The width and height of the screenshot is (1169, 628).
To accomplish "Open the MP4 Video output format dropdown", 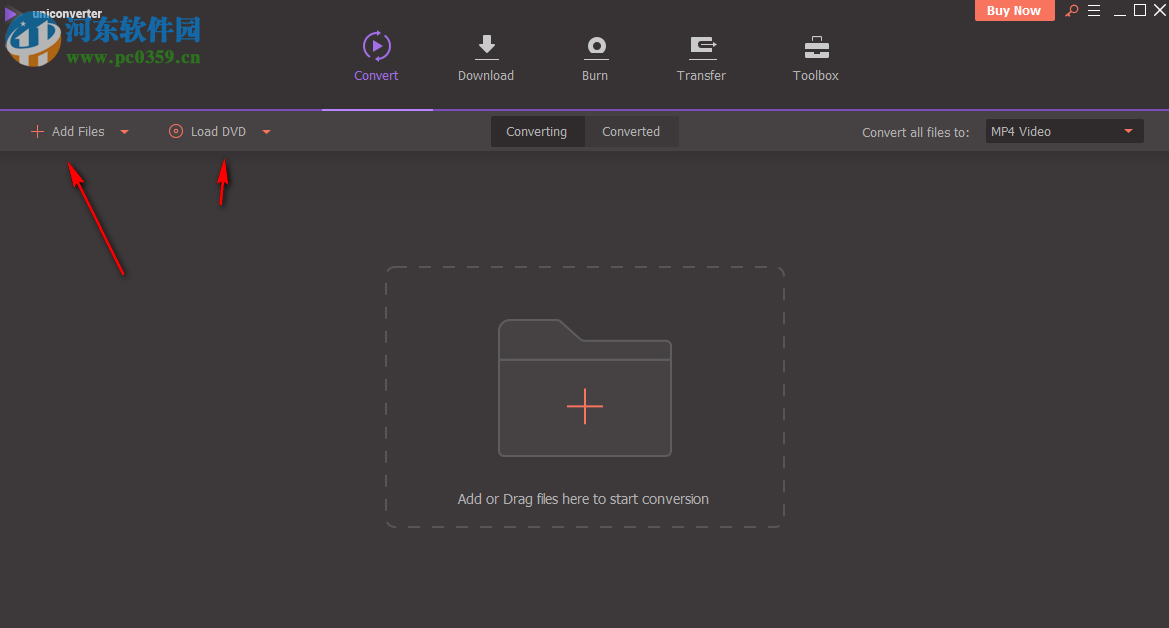I will (1064, 130).
